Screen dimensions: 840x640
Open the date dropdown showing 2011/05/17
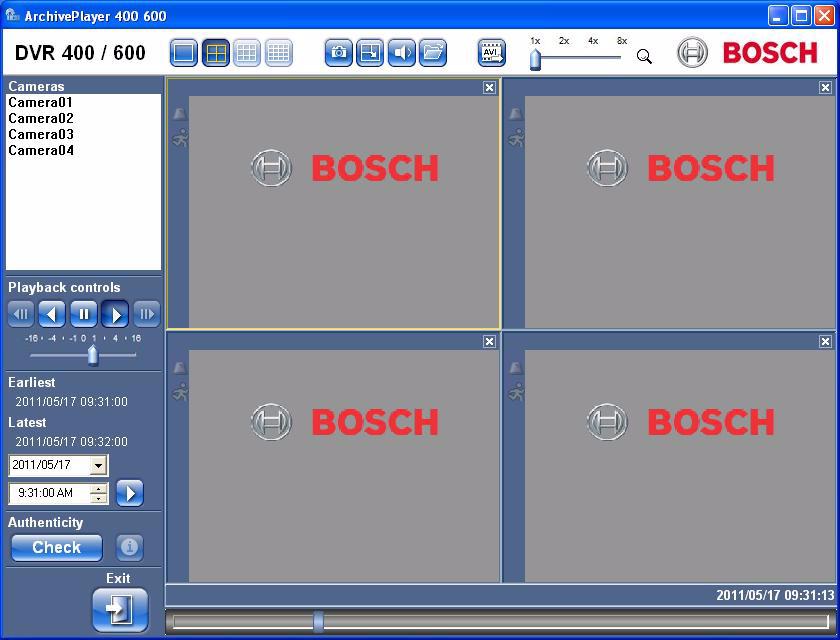98,465
